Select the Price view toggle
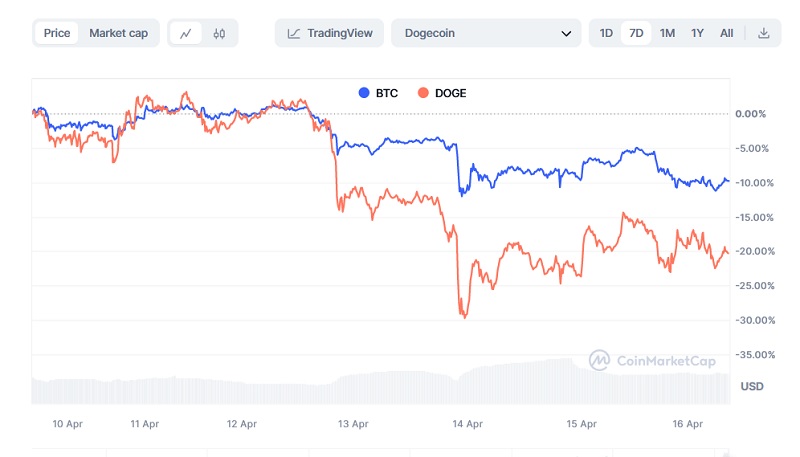 coord(57,33)
